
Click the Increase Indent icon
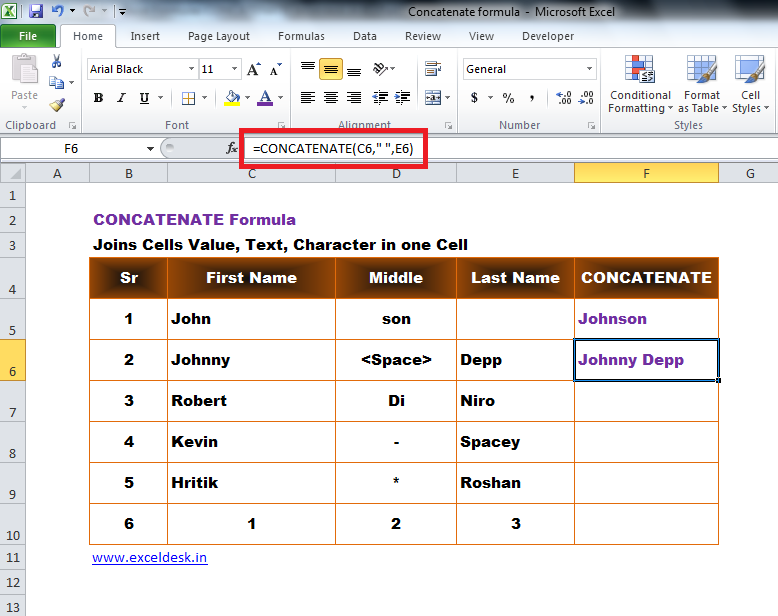tap(402, 98)
